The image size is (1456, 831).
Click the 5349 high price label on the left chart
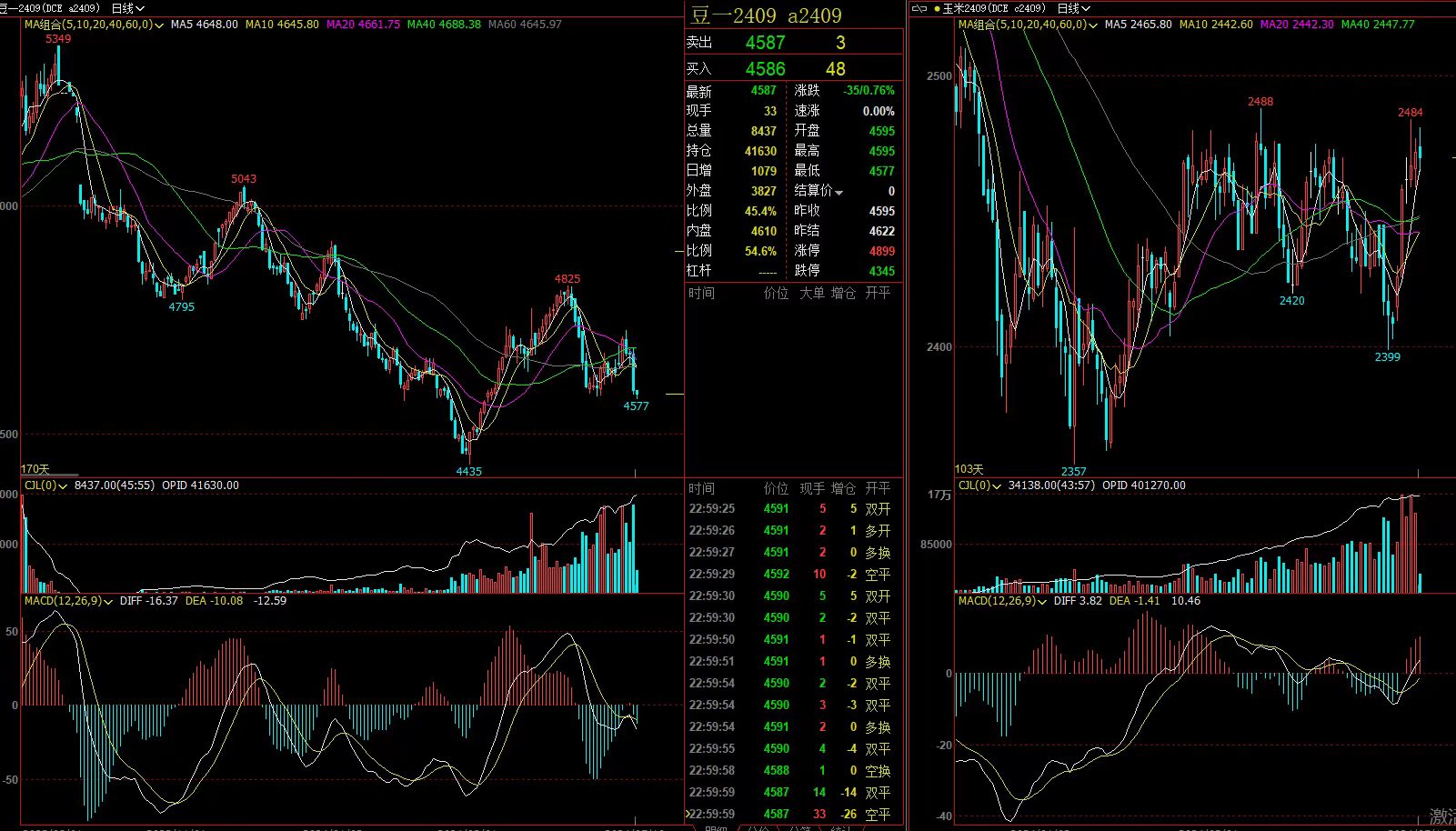[58, 39]
